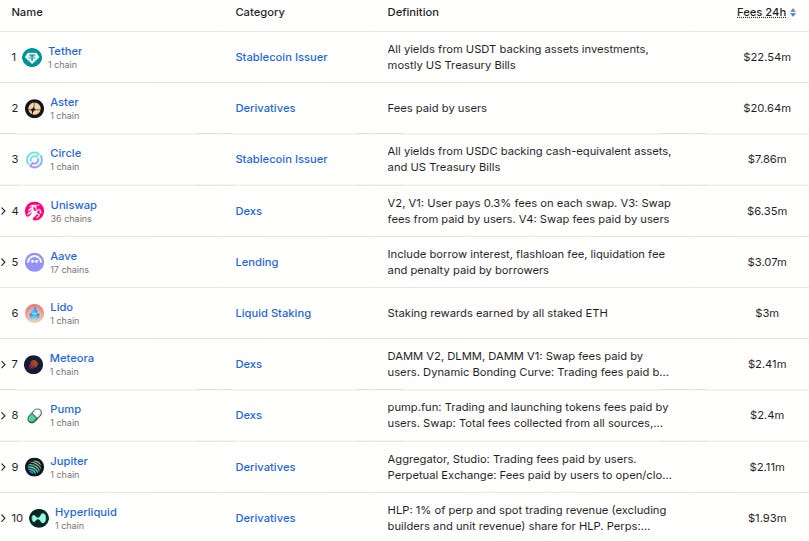Image resolution: width=809 pixels, height=541 pixels.
Task: Click Aave's '17 chains' label
Action: point(69,270)
